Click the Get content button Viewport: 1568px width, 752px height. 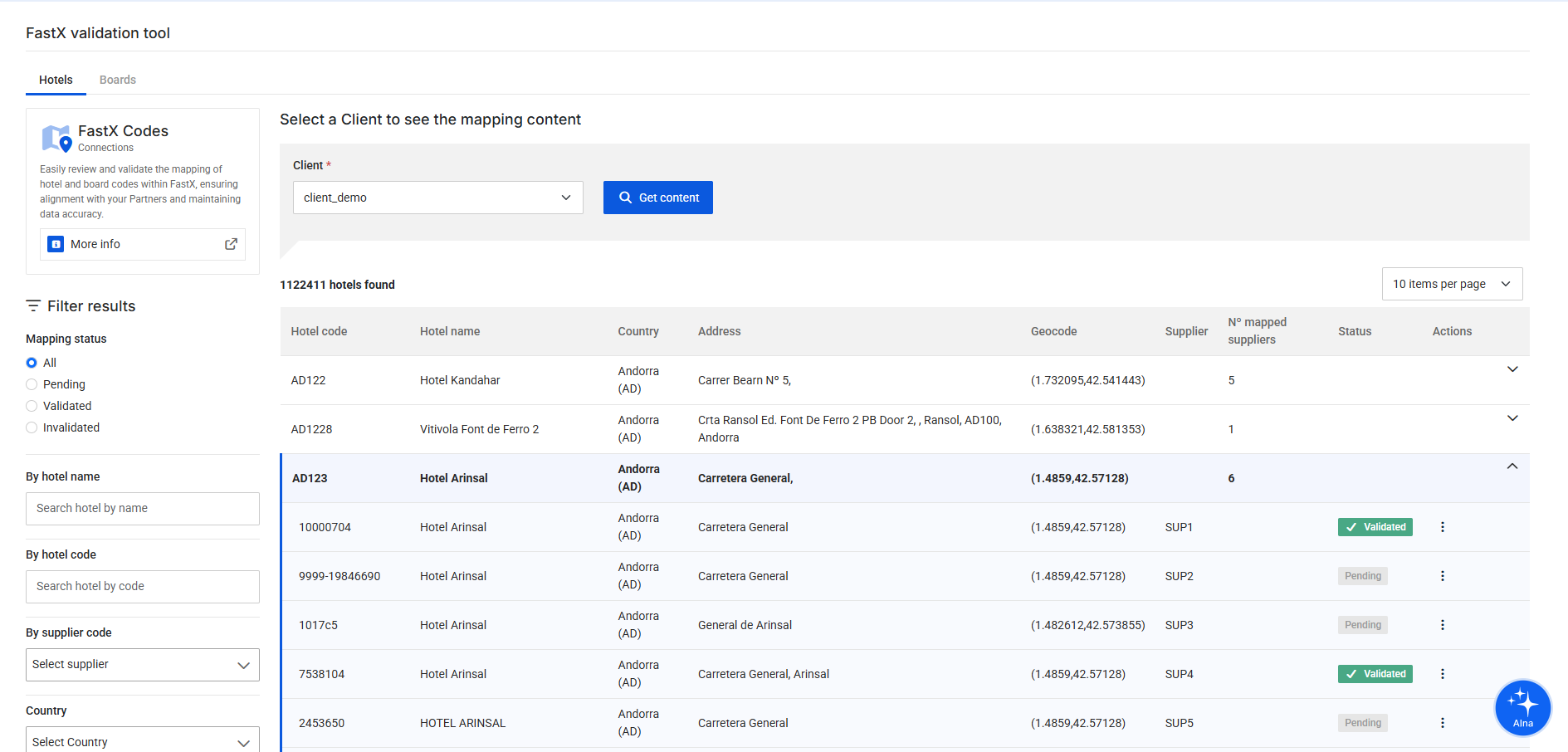(657, 198)
